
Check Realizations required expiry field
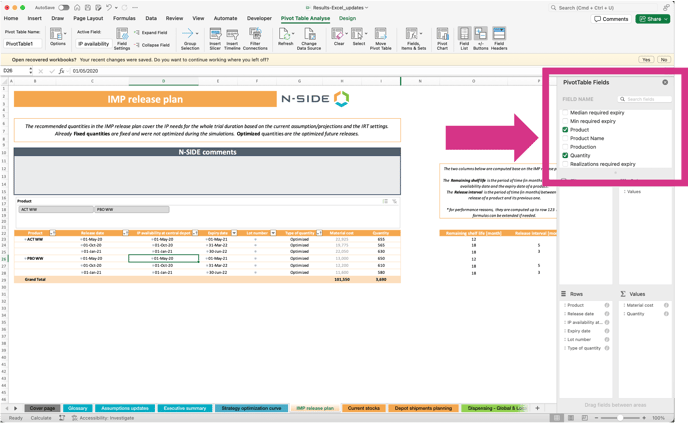565,164
